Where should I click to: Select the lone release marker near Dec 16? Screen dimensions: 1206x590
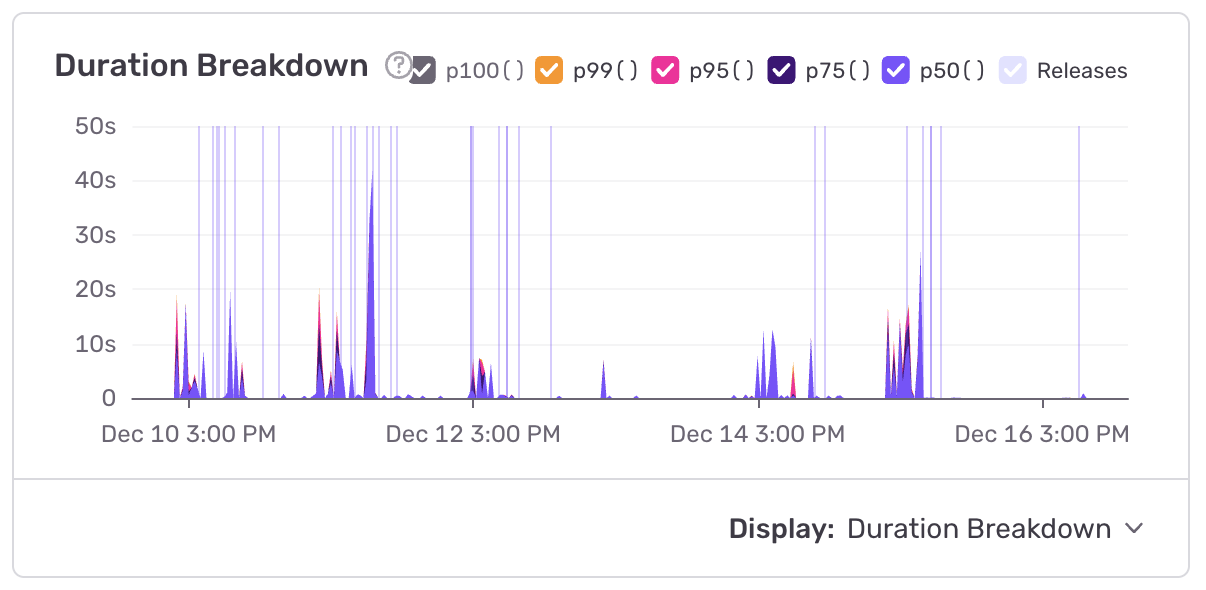click(x=1078, y=260)
